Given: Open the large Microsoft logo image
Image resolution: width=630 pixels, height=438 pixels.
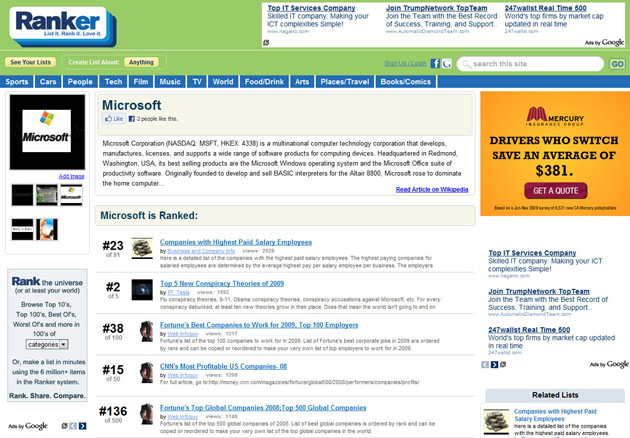Looking at the screenshot, I should click(x=47, y=132).
